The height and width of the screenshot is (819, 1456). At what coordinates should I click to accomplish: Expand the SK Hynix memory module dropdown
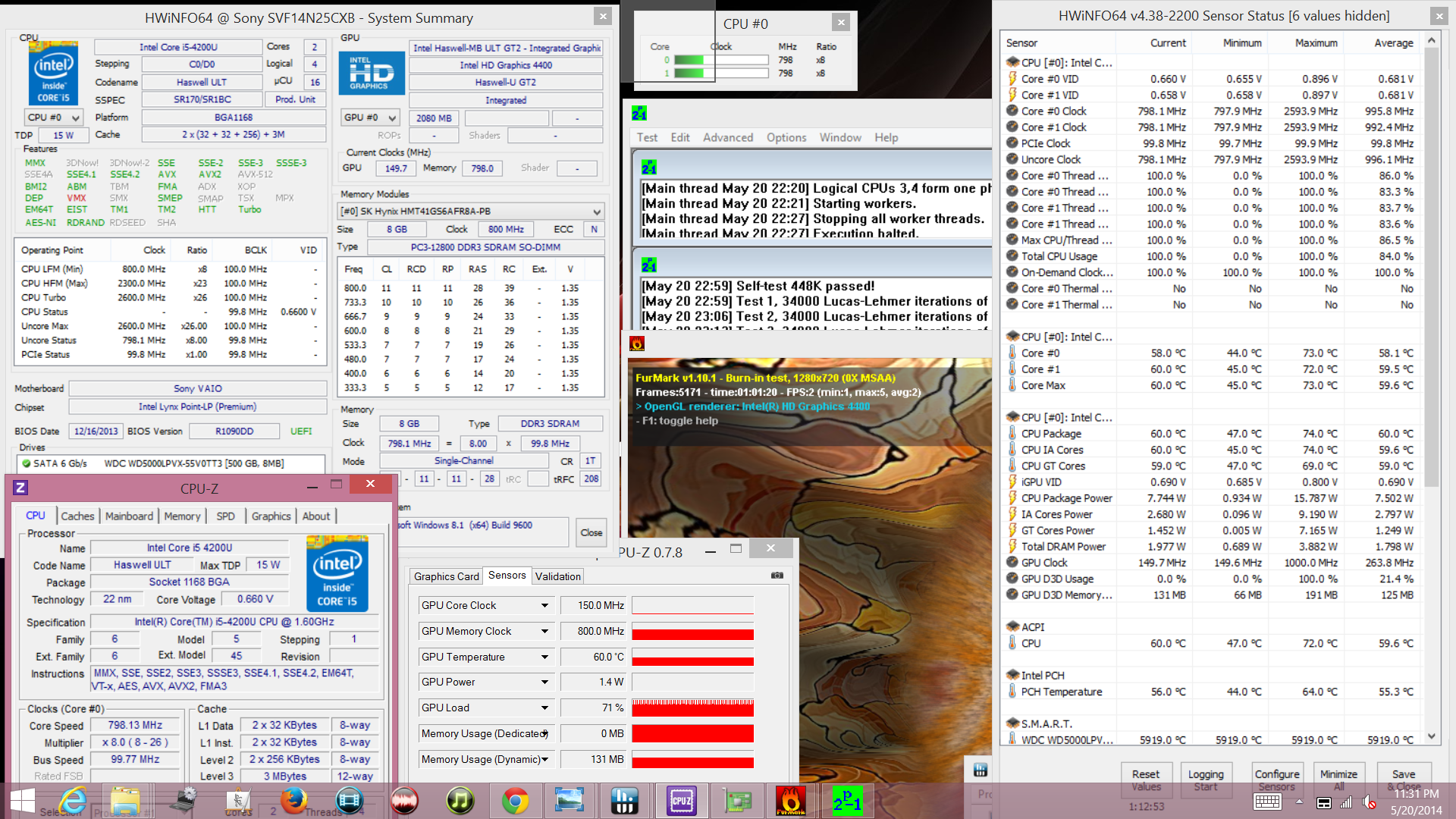471,212
